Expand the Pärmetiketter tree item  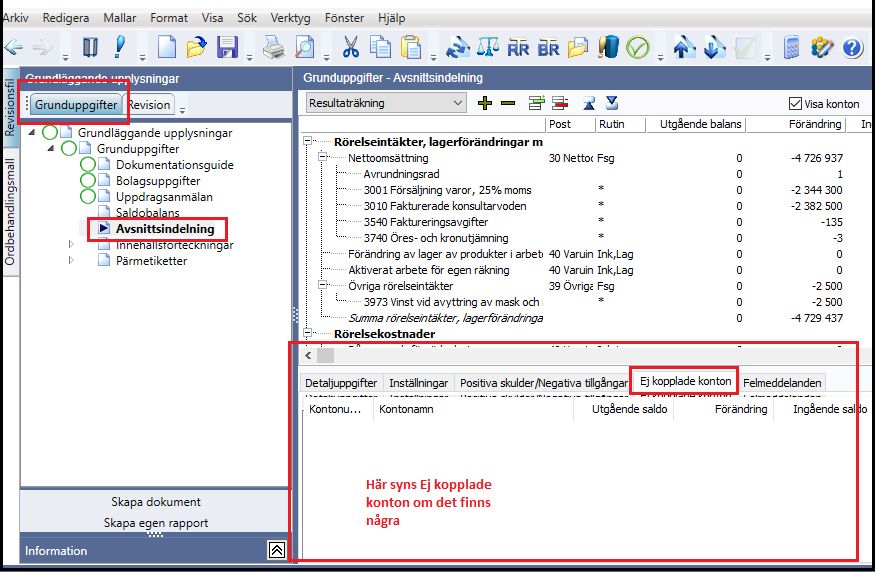click(71, 260)
